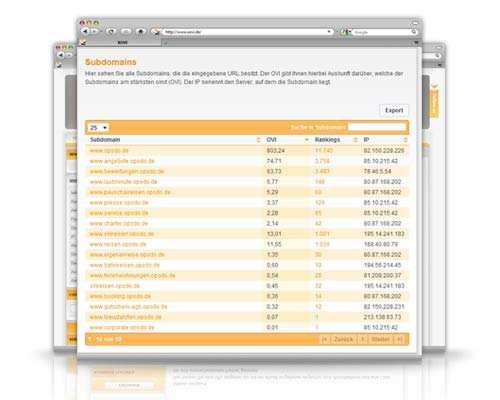Jump to first page with pagination |< button

[324, 339]
